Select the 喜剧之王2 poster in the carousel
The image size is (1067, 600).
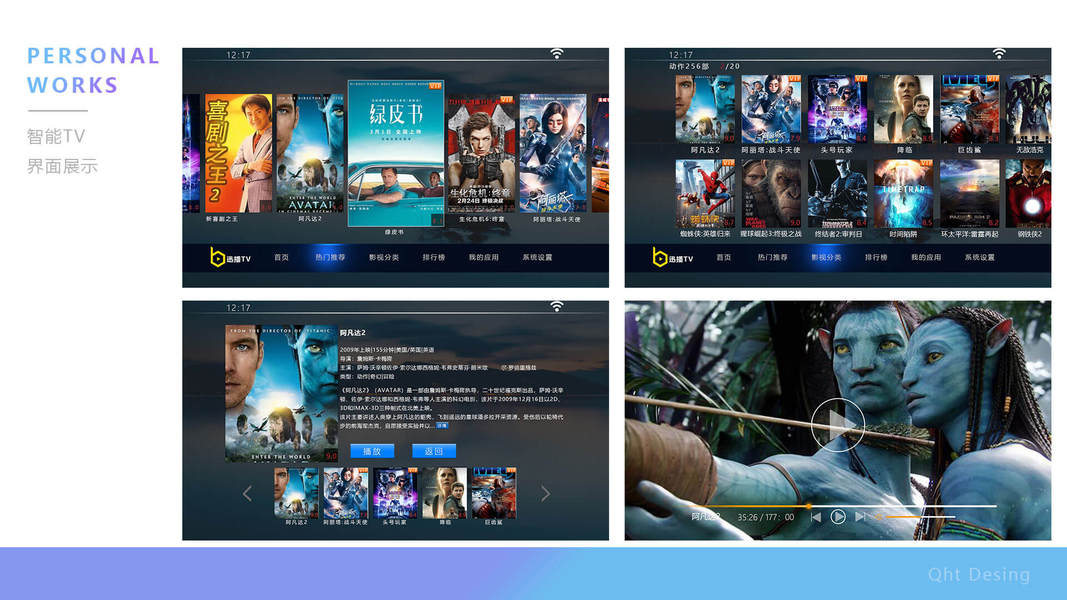[x=238, y=153]
